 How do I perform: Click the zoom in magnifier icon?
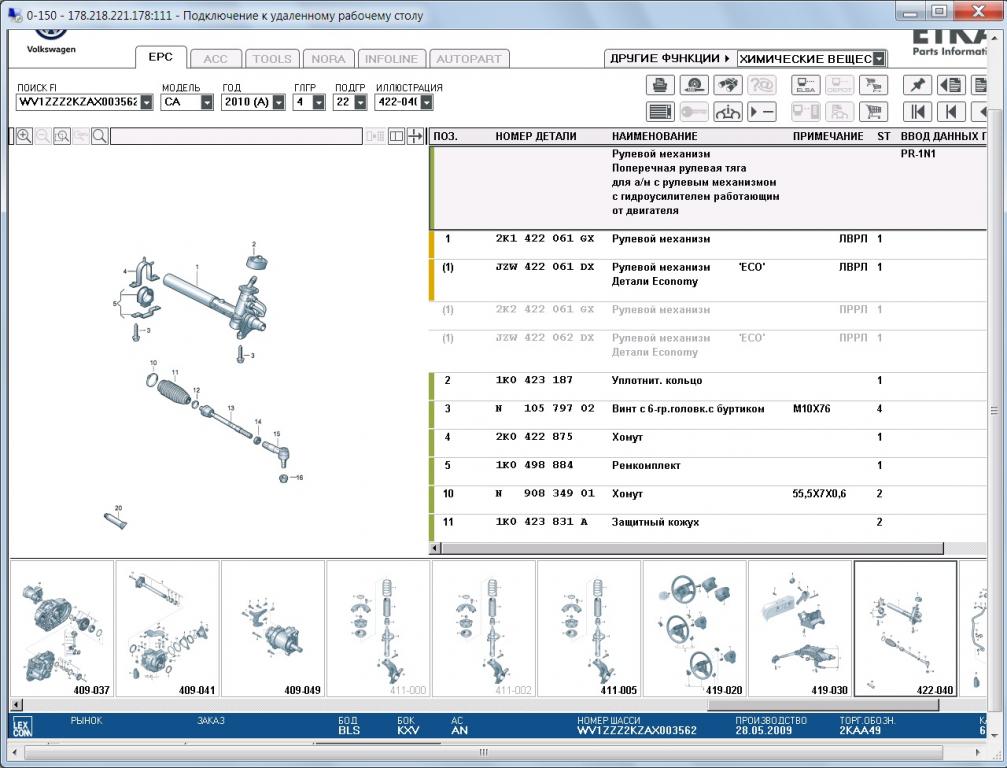[x=24, y=136]
